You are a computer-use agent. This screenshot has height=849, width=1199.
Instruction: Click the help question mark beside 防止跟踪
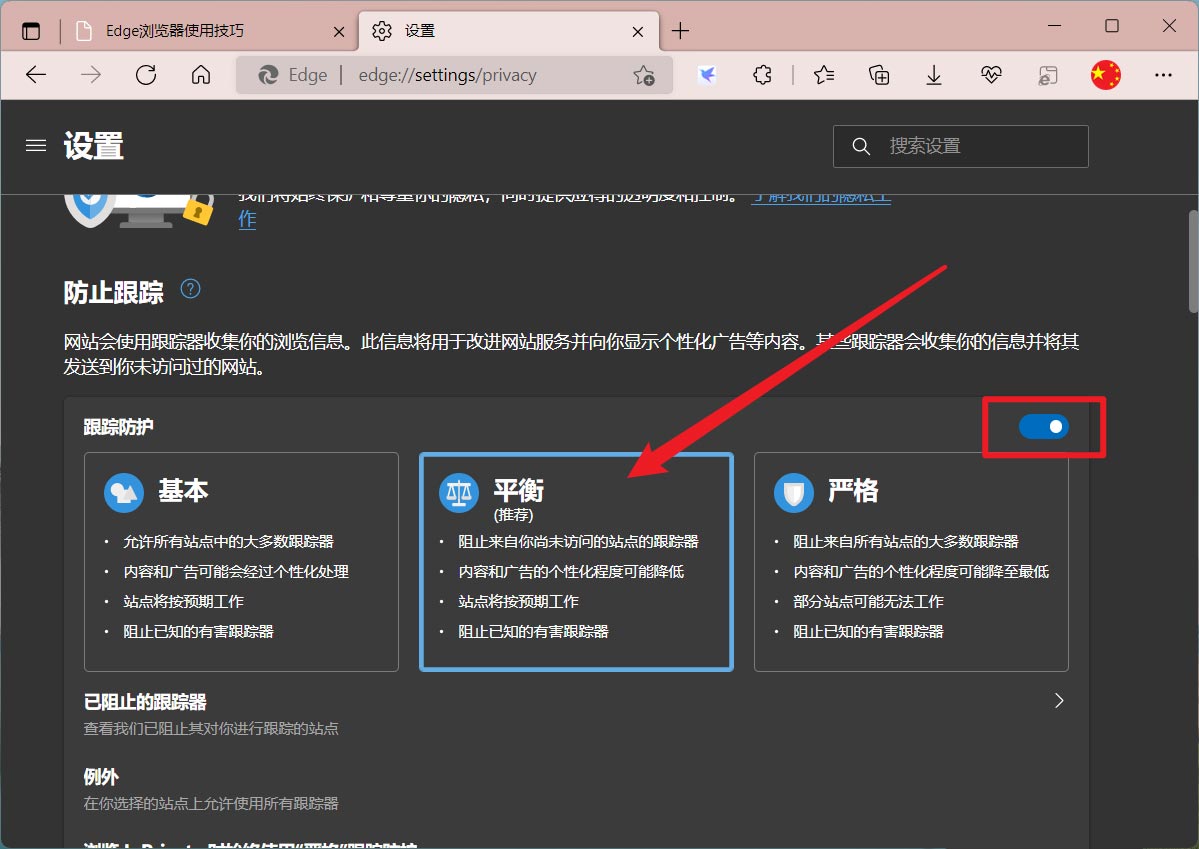[190, 289]
